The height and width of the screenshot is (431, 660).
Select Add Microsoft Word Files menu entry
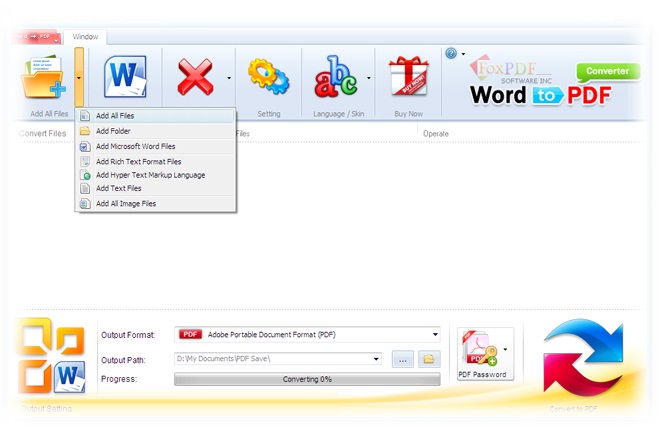155,146
